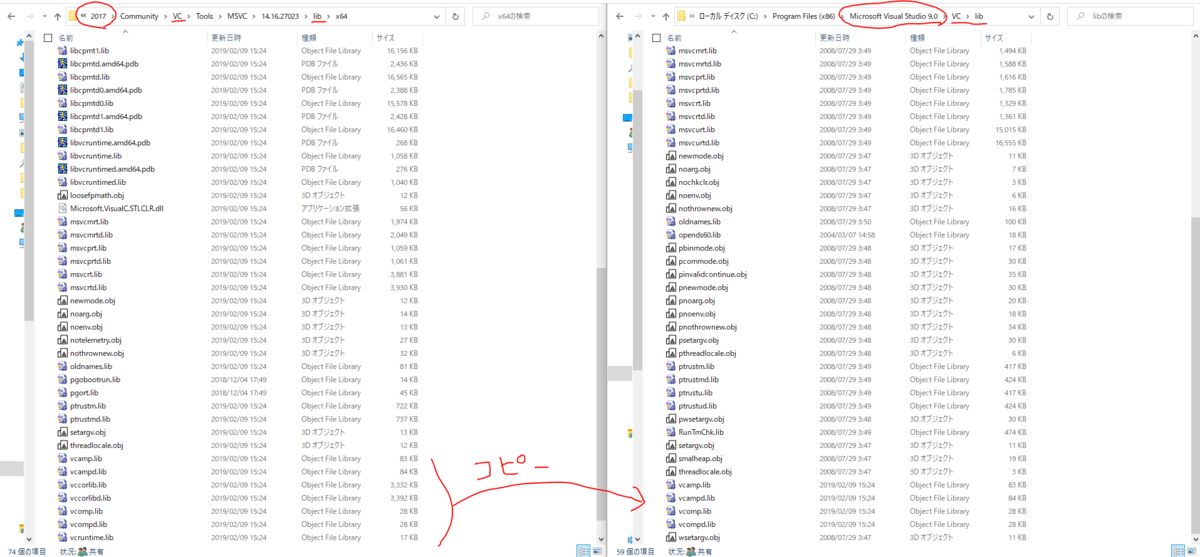This screenshot has width=1200, height=557.
Task: Expand chevron after MSVC in address bar
Action: click(x=253, y=17)
